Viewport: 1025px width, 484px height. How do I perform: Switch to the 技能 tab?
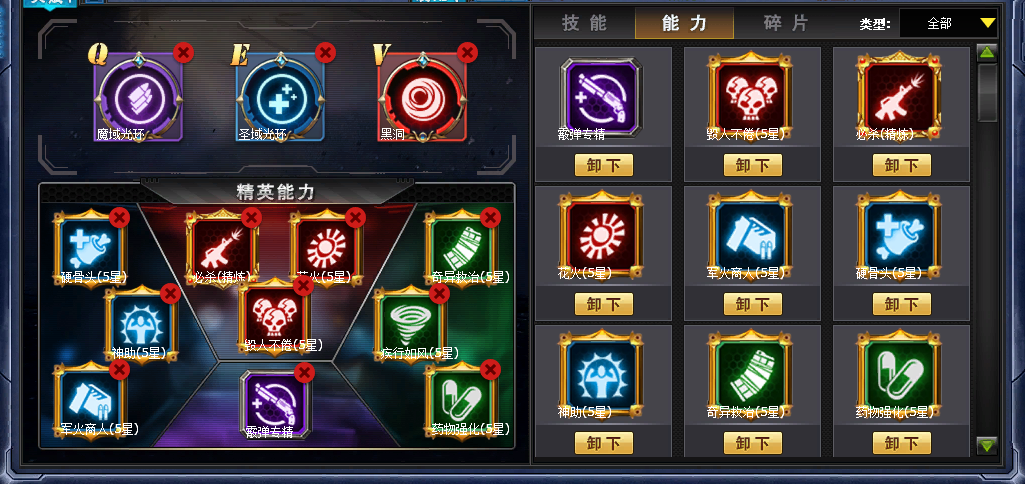pos(584,24)
